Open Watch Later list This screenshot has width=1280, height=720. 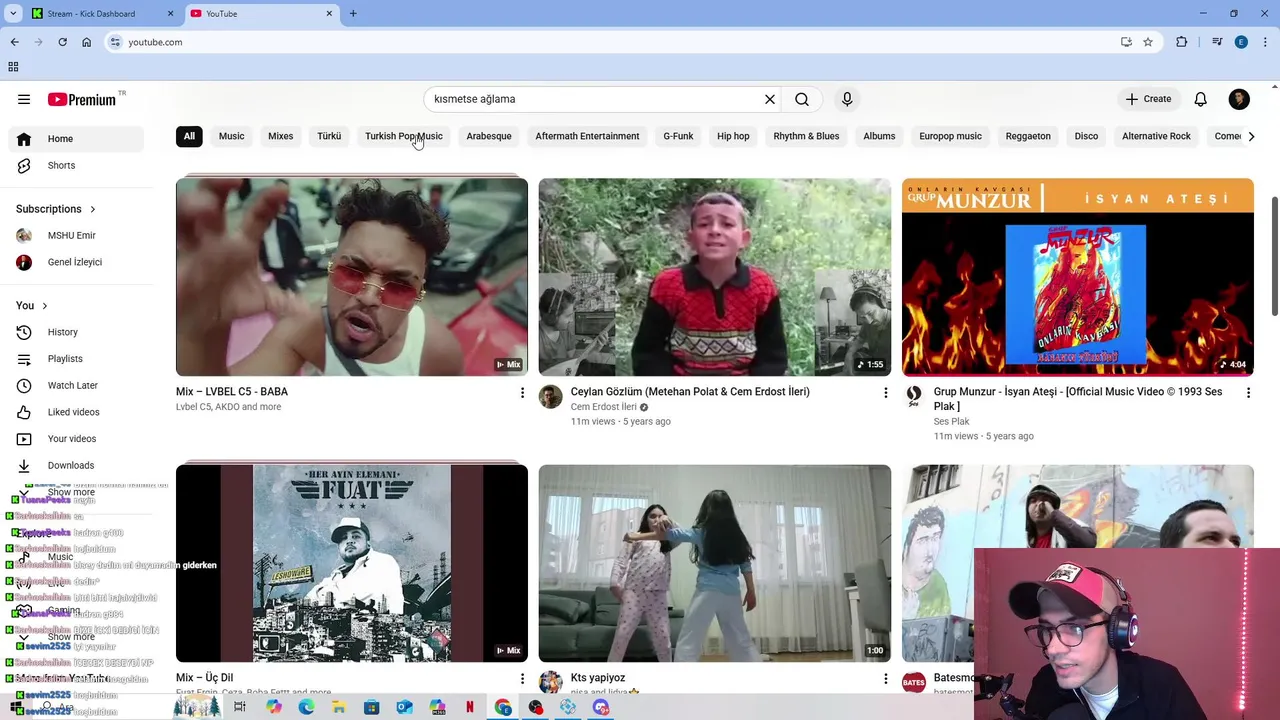pyautogui.click(x=76, y=385)
